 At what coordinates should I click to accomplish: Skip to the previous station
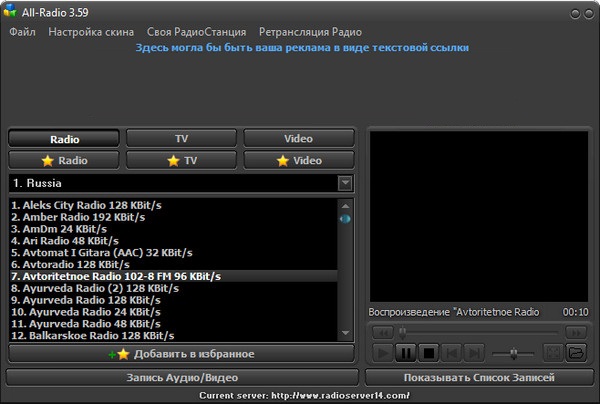[452, 352]
